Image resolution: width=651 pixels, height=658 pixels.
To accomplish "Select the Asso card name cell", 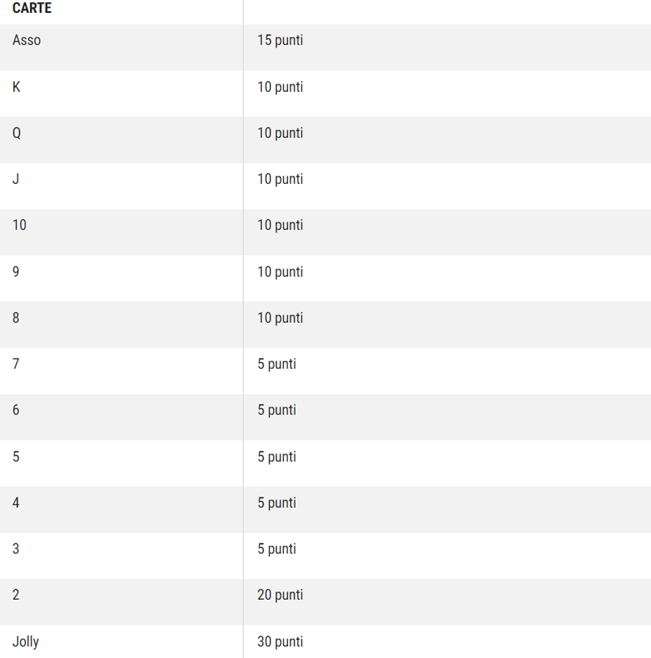I will click(x=27, y=41).
